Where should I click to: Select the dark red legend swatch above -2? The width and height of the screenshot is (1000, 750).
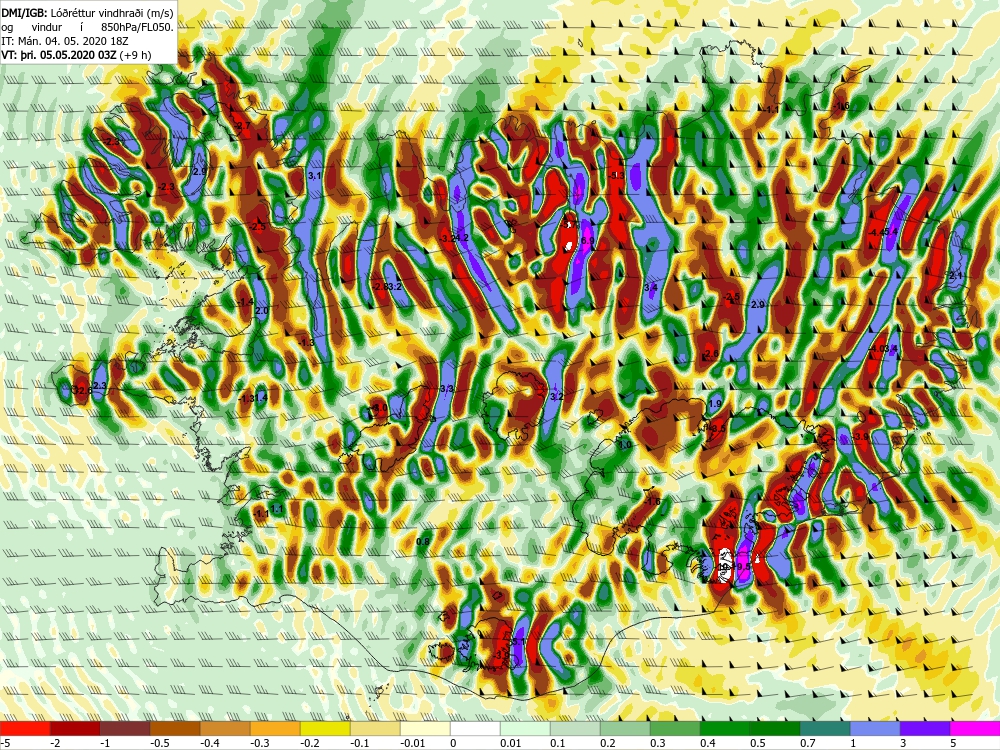pyautogui.click(x=75, y=728)
